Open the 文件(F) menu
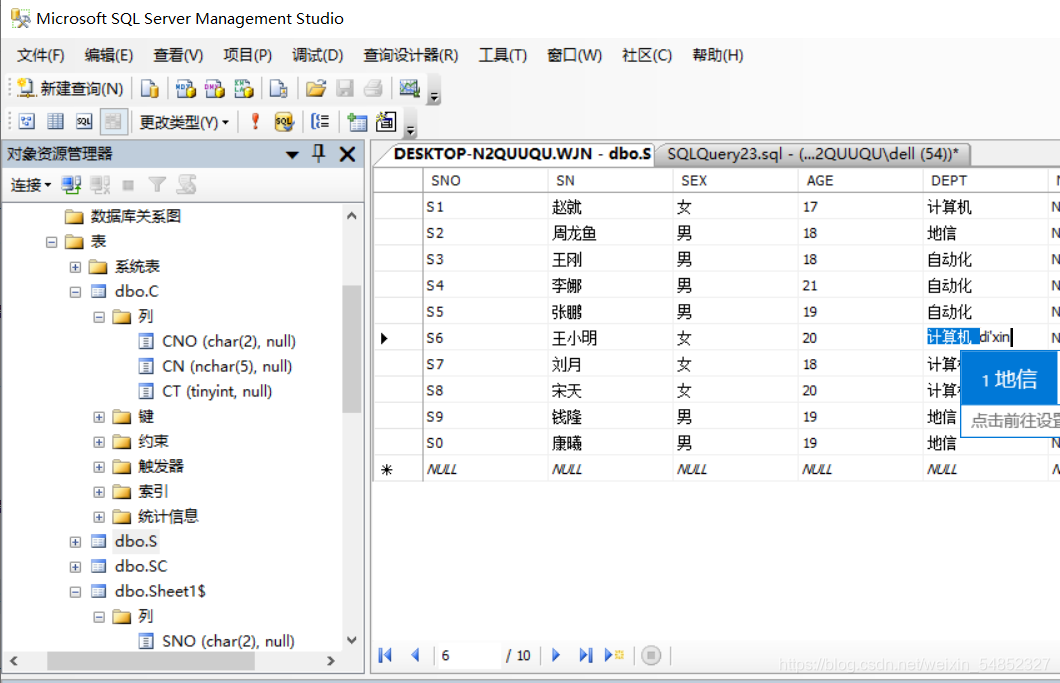Viewport: 1060px width, 683px height. [x=41, y=55]
